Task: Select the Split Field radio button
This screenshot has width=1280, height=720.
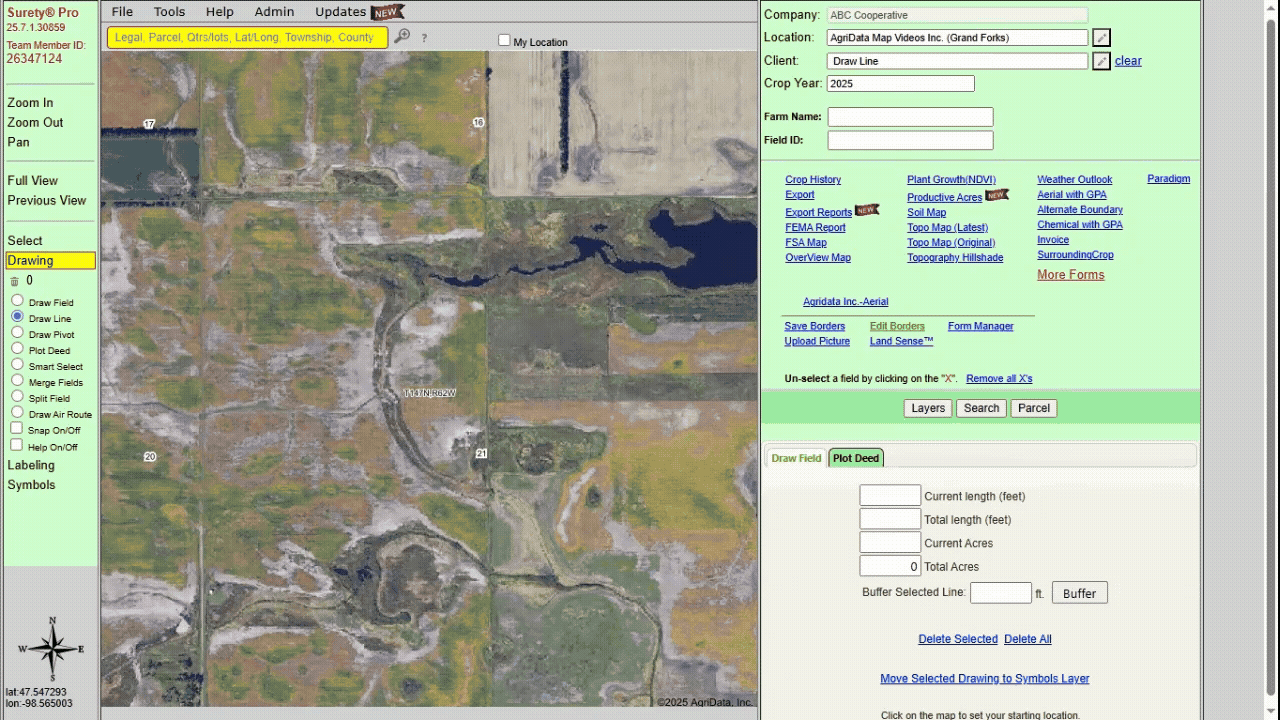Action: pyautogui.click(x=17, y=397)
